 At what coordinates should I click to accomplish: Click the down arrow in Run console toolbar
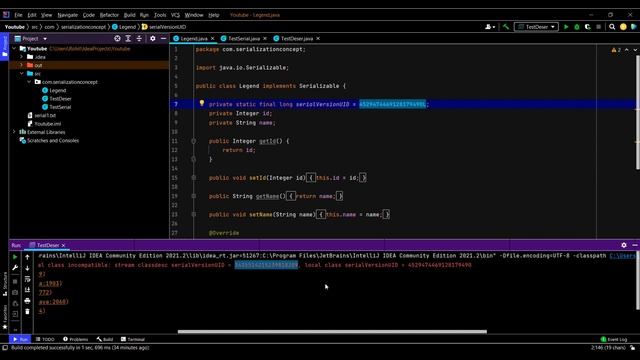click(x=27, y=268)
